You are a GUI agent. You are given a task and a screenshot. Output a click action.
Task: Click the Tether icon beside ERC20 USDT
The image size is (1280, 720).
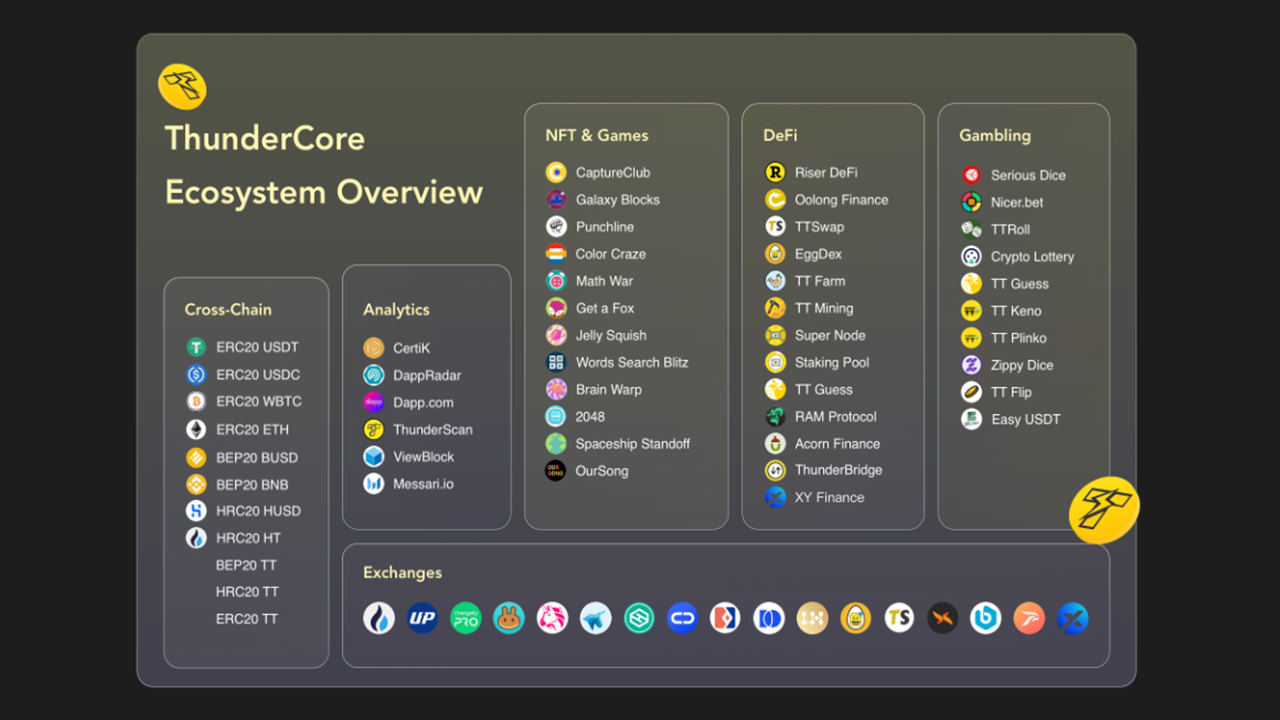click(196, 347)
